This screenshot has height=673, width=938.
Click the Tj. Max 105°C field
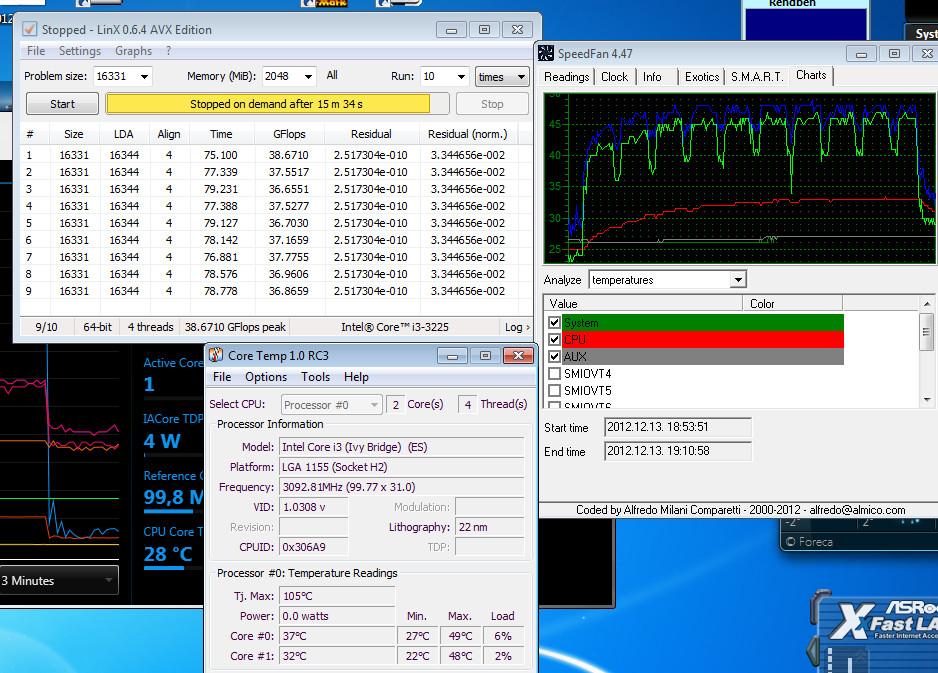click(337, 596)
